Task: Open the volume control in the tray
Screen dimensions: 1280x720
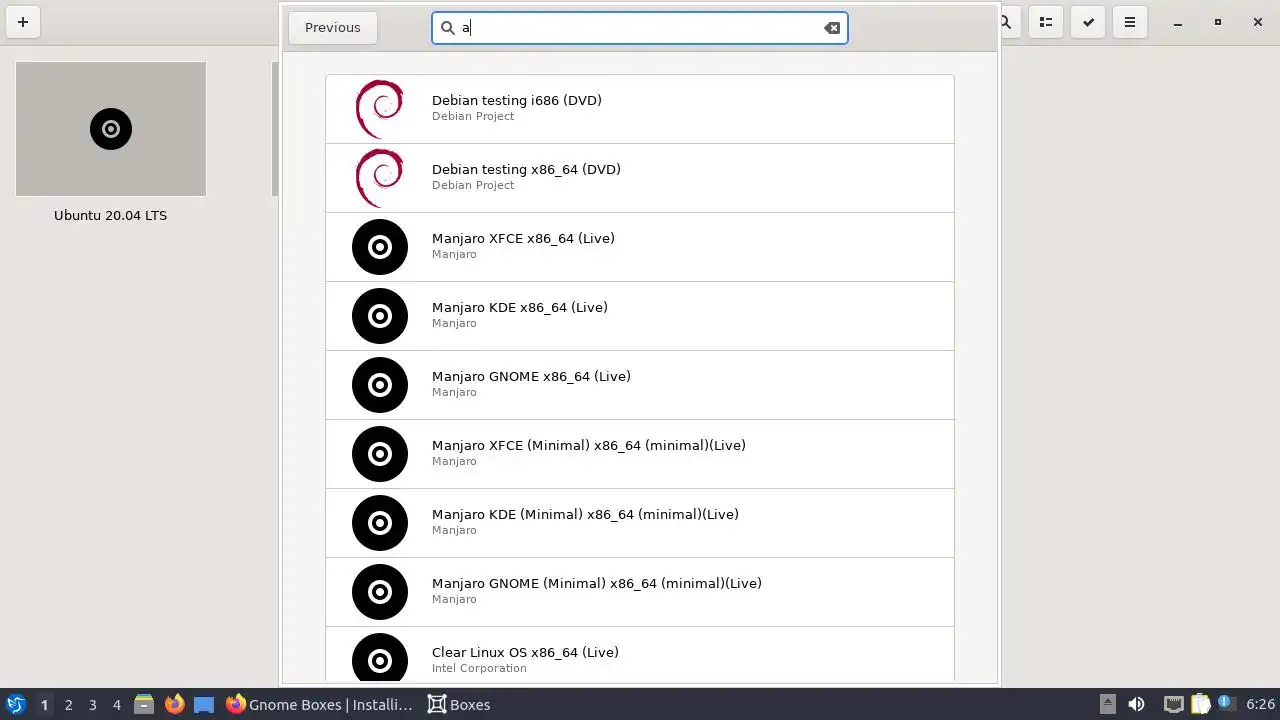Action: point(1136,704)
